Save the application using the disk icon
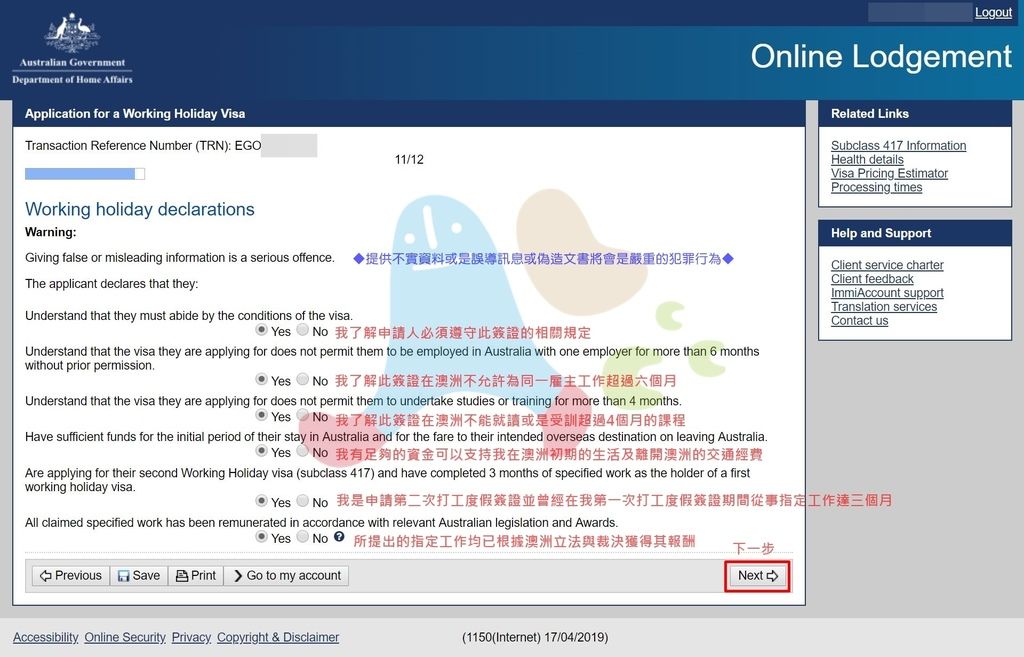Viewport: 1024px width, 657px height. coord(138,575)
